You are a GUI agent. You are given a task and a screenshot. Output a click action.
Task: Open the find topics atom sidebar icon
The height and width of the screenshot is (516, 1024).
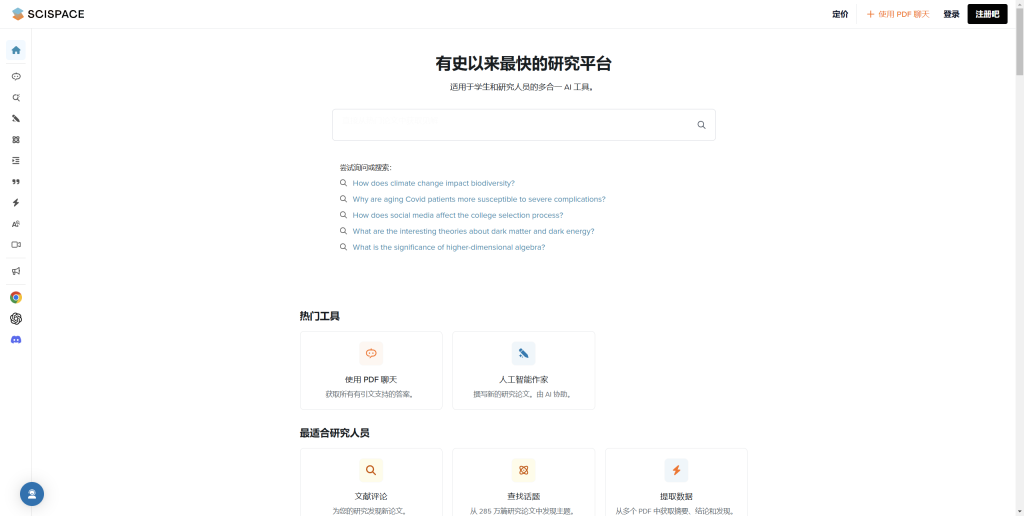[16, 139]
